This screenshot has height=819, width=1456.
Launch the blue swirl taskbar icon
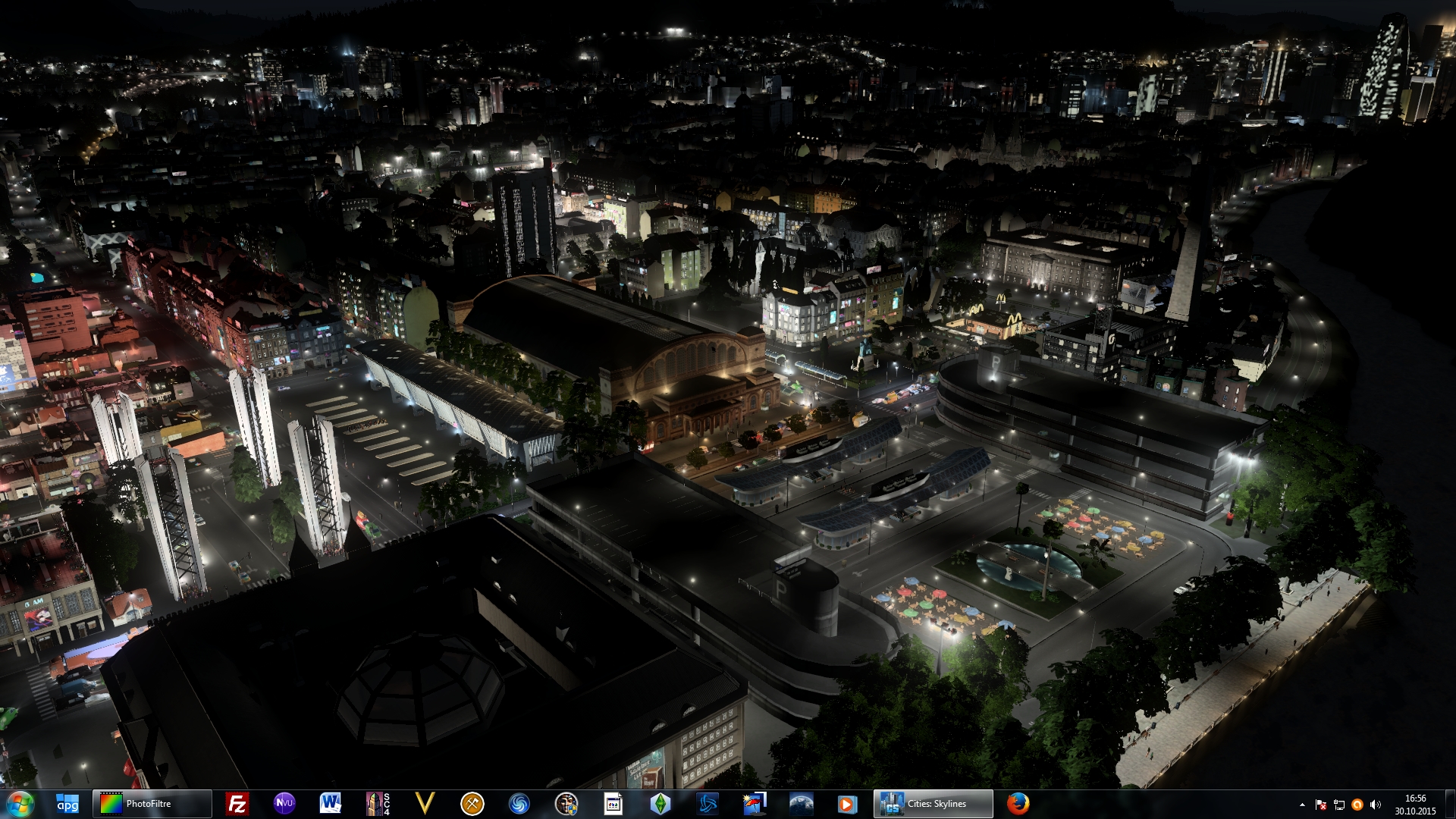pyautogui.click(x=519, y=804)
